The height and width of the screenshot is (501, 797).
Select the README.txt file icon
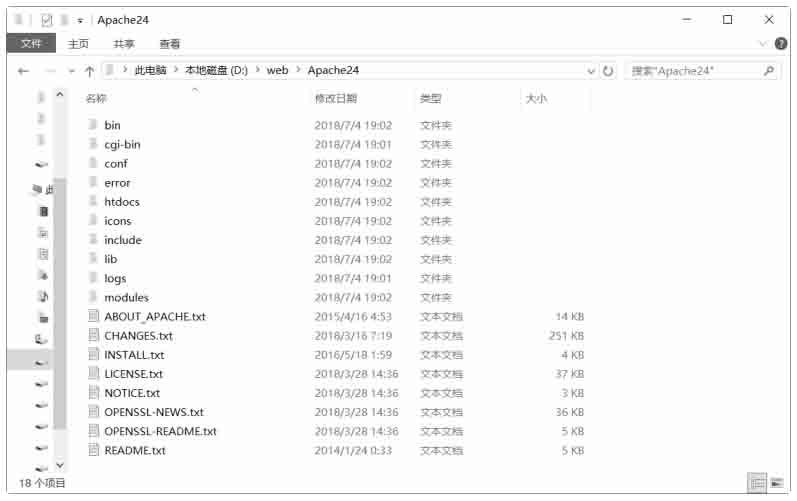94,450
